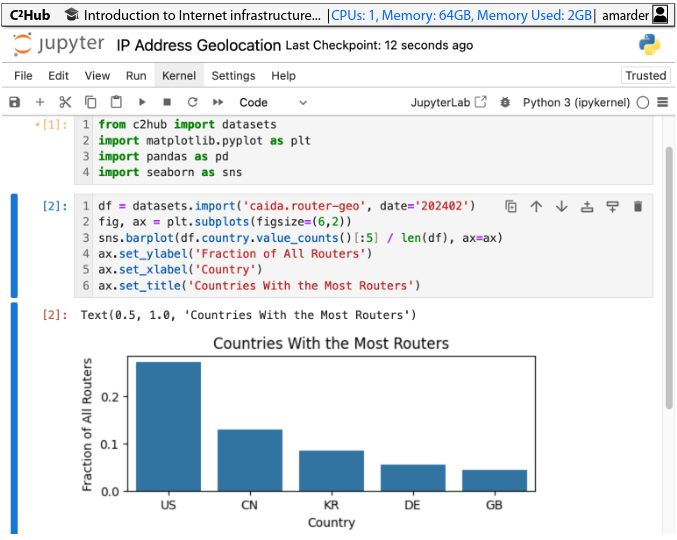This screenshot has width=677, height=540.
Task: Restart the kernel with the circular arrow icon
Action: [x=193, y=102]
